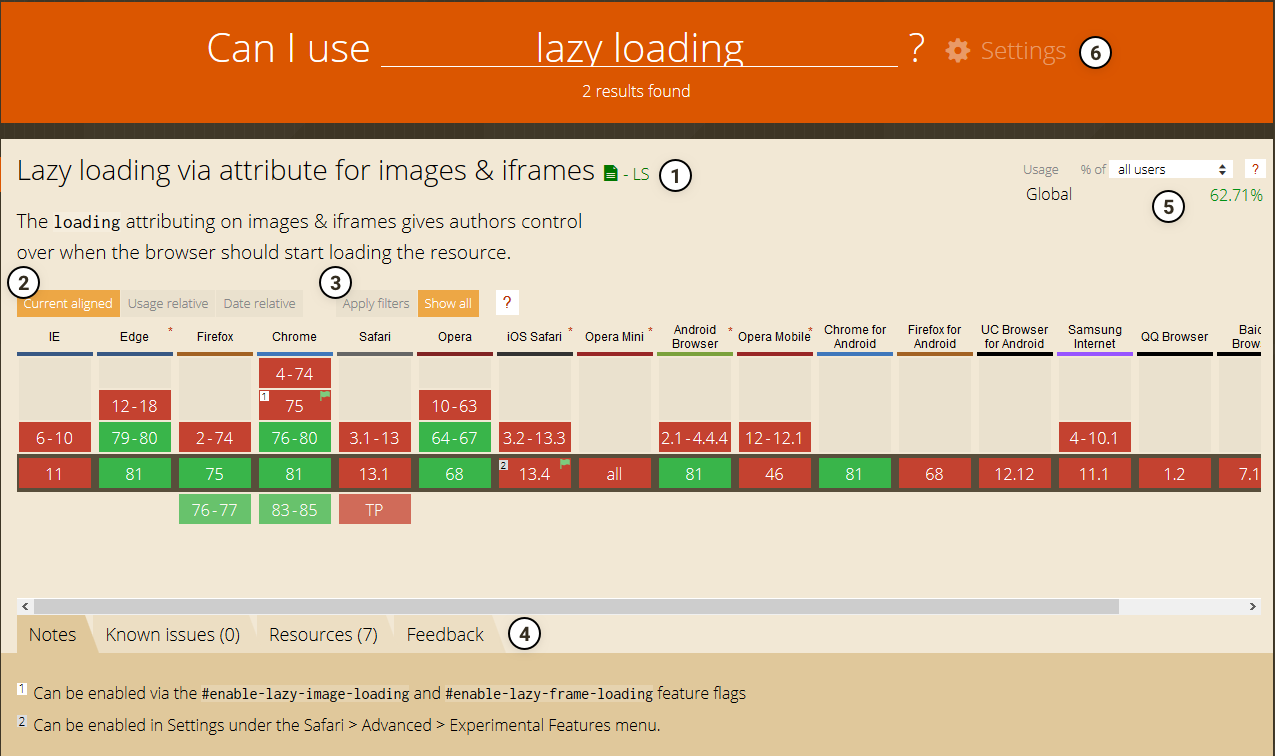Select Firefox 76-77 cell
The image size is (1275, 756).
pyautogui.click(x=215, y=509)
